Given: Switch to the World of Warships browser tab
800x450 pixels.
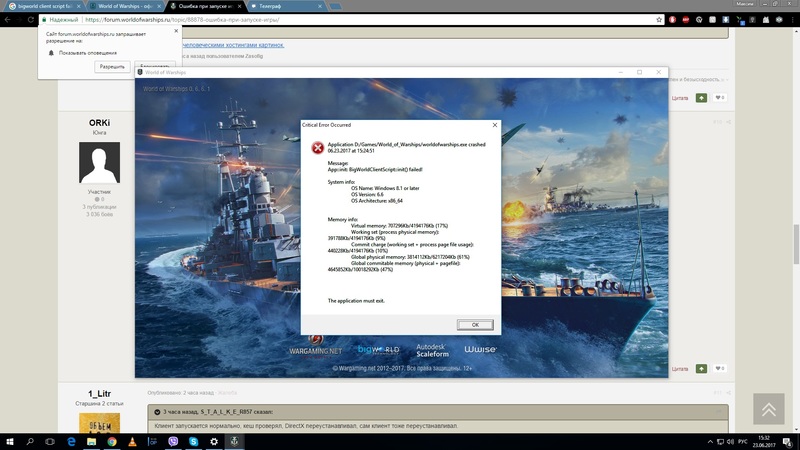Looking at the screenshot, I should (x=126, y=6).
